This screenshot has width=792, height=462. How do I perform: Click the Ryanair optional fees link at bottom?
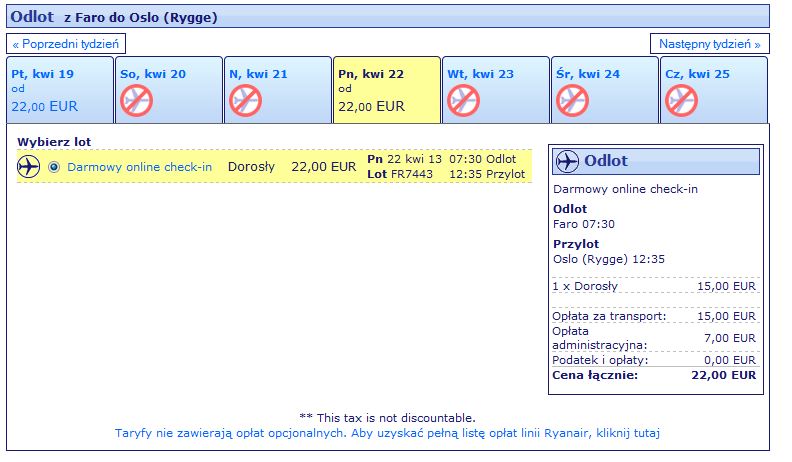pyautogui.click(x=387, y=433)
